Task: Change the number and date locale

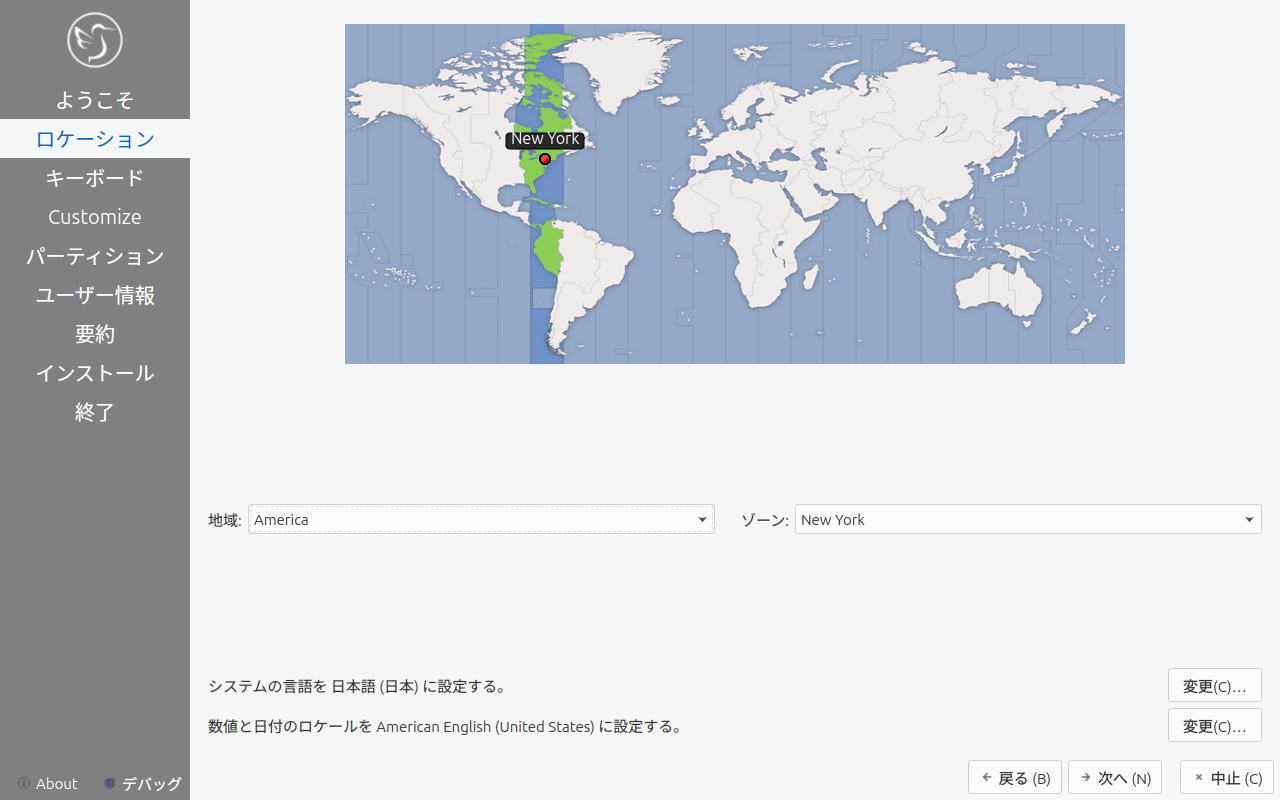Action: (1214, 726)
